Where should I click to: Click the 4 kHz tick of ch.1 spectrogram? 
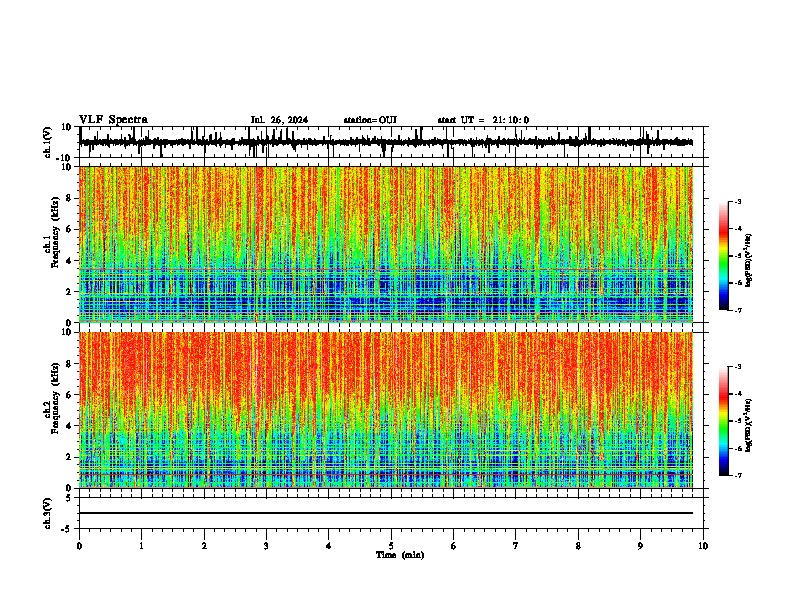click(x=70, y=261)
